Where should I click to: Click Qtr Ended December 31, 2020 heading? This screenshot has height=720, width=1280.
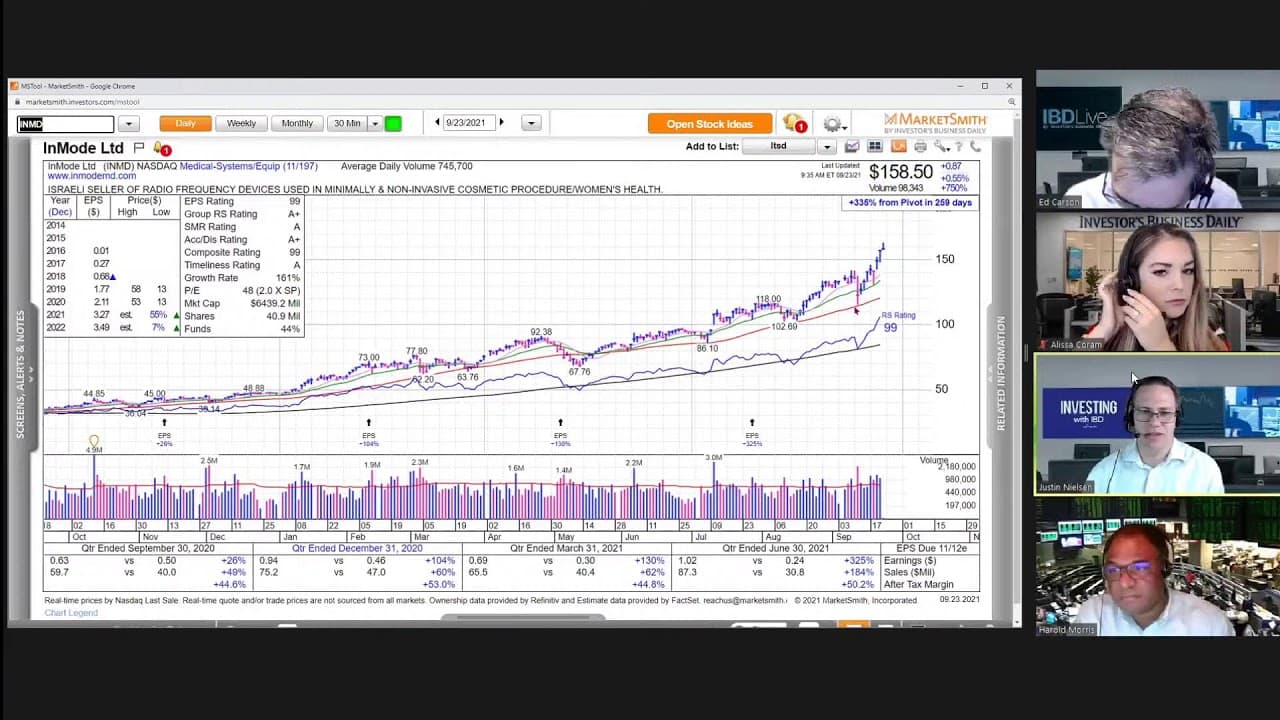click(x=357, y=548)
